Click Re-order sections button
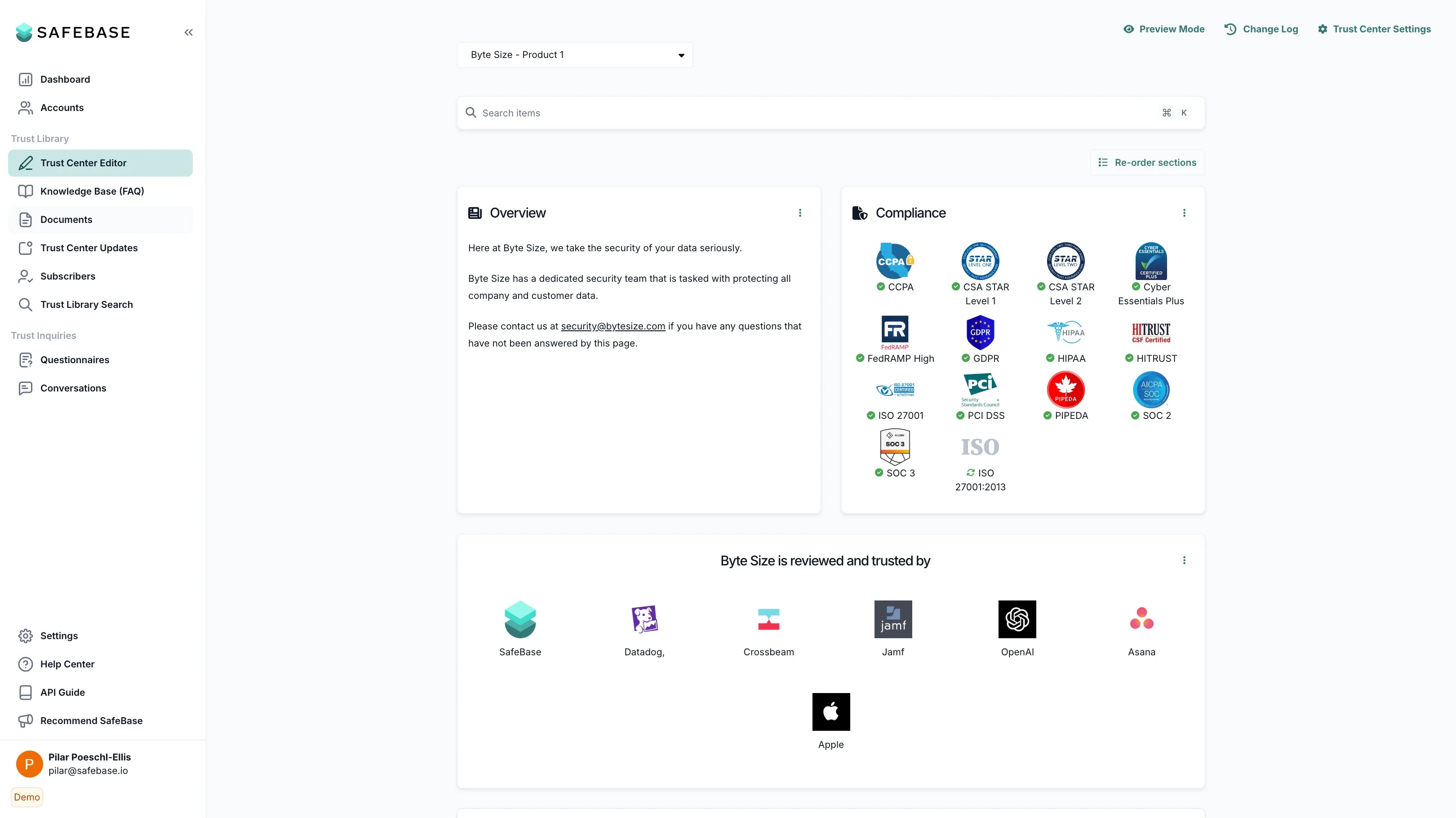 [x=1147, y=162]
